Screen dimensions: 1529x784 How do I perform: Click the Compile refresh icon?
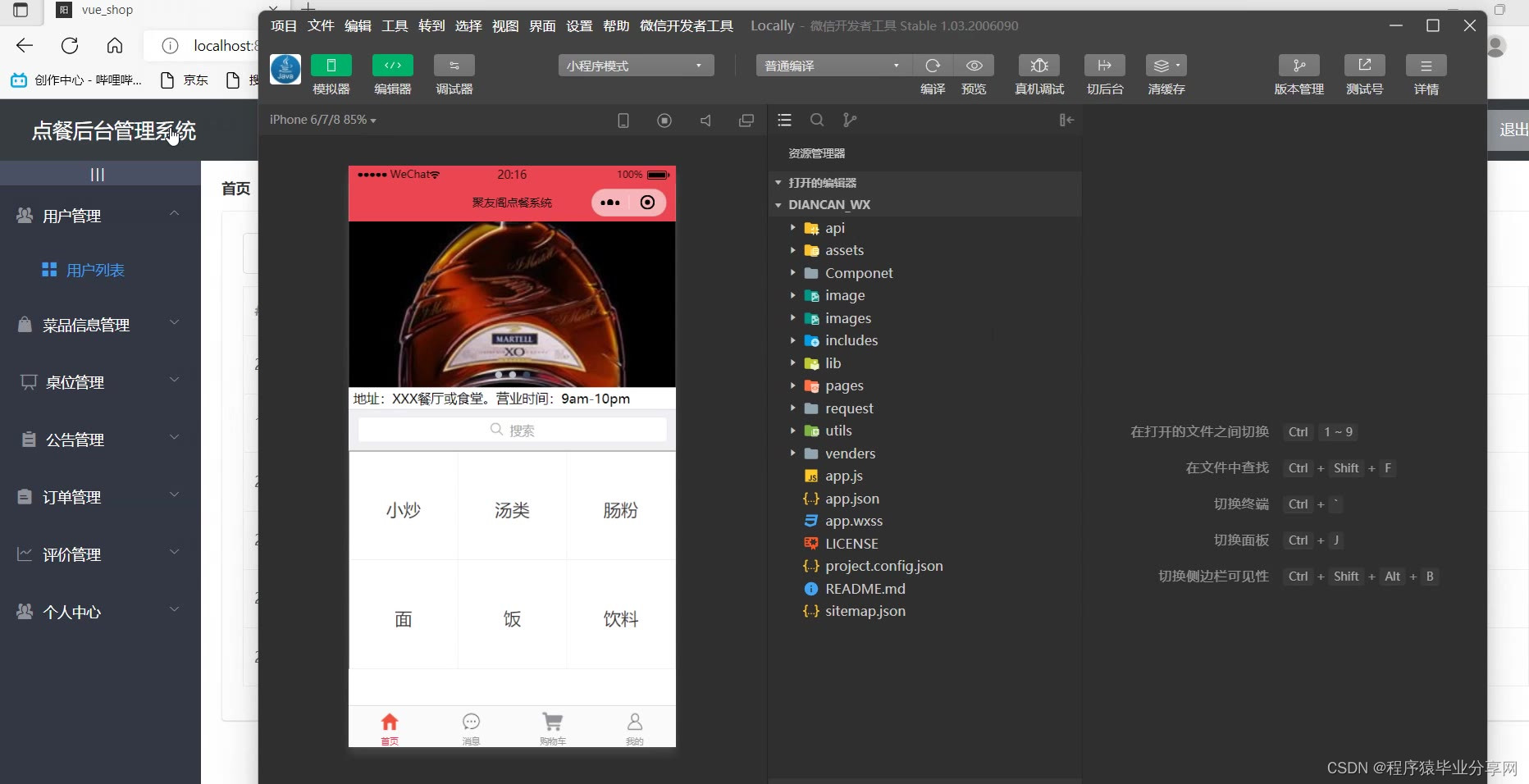933,66
